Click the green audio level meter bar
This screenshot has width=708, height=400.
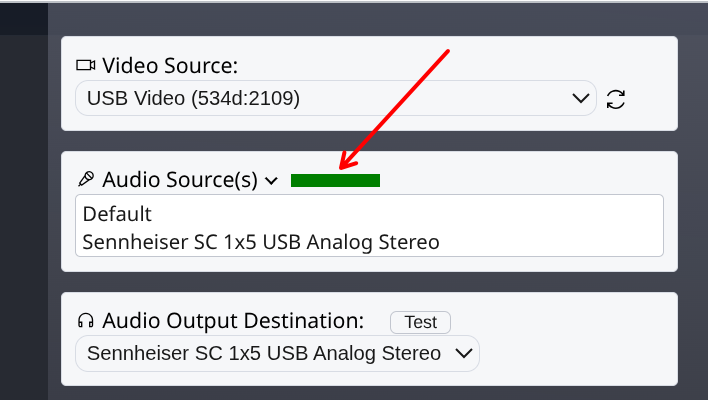click(x=335, y=180)
